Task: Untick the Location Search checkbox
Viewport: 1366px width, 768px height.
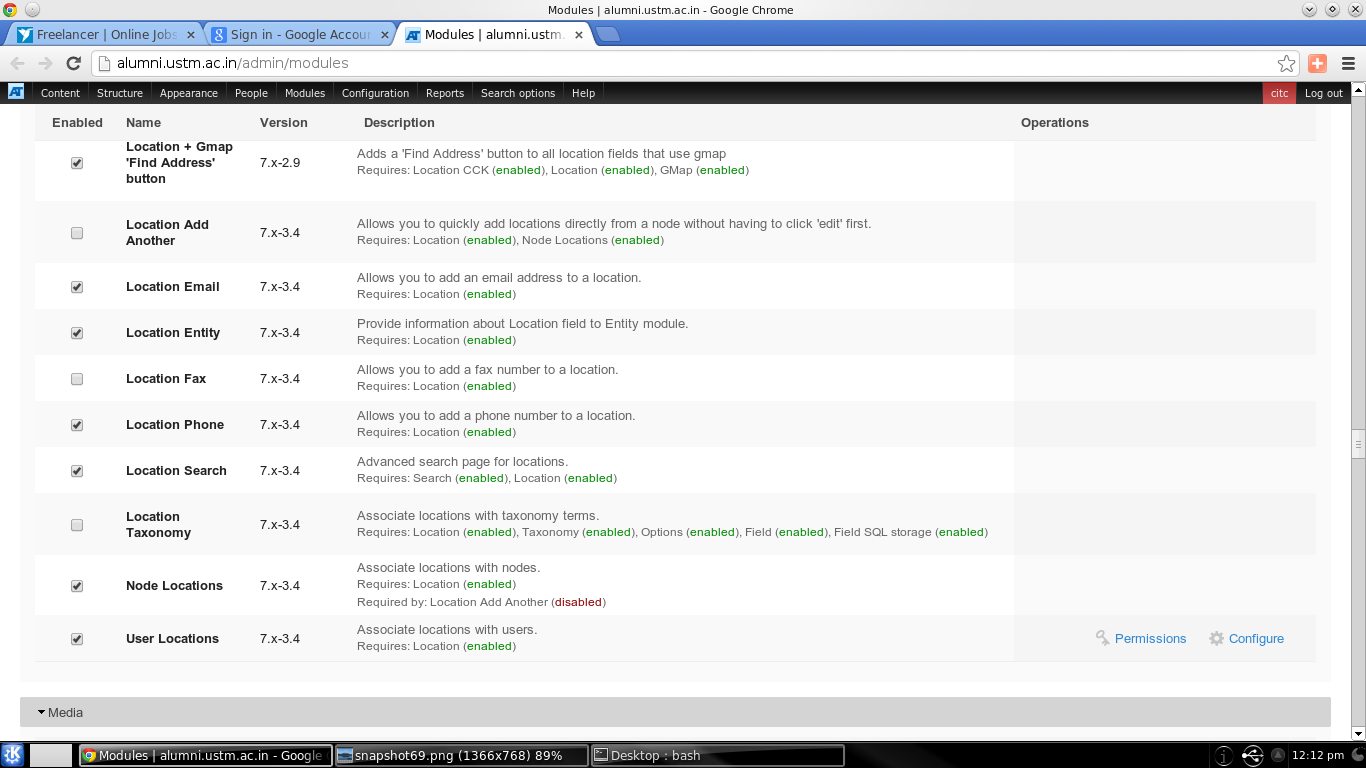Action: [77, 471]
